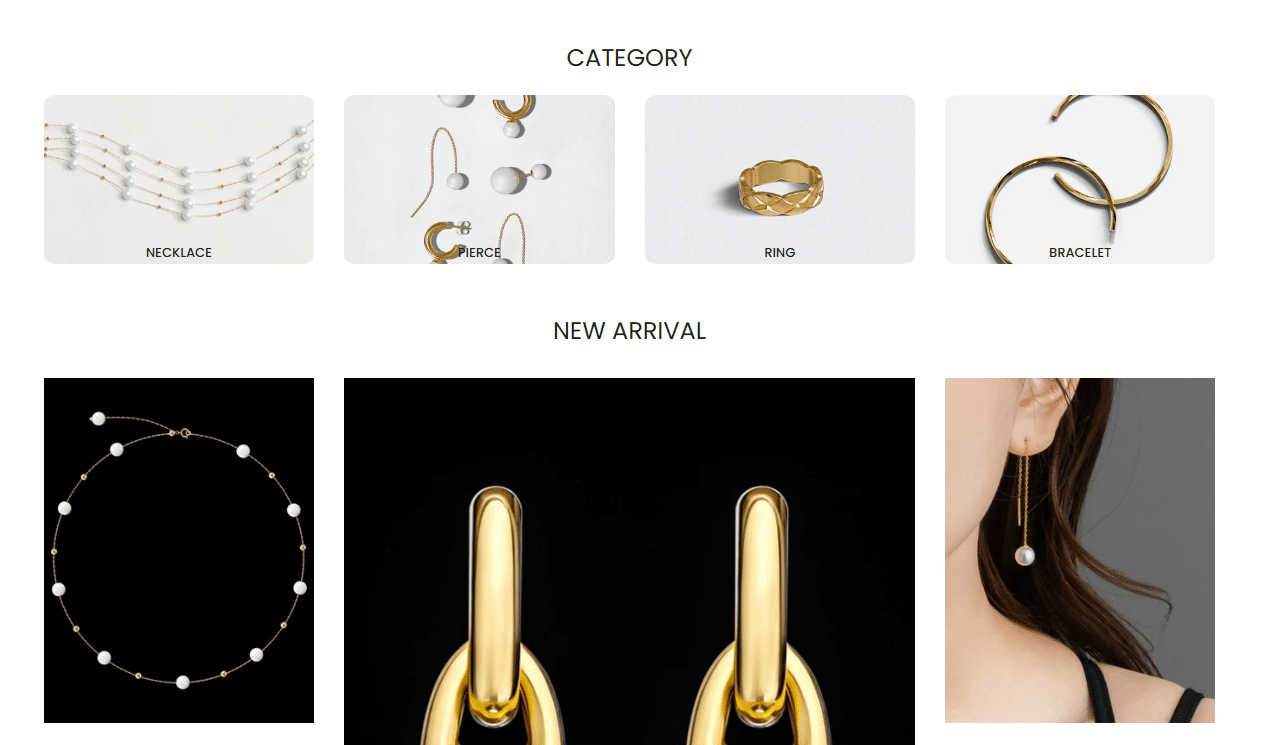Image resolution: width=1278 pixels, height=745 pixels.
Task: Click the BRACELET text label
Action: coord(1080,253)
